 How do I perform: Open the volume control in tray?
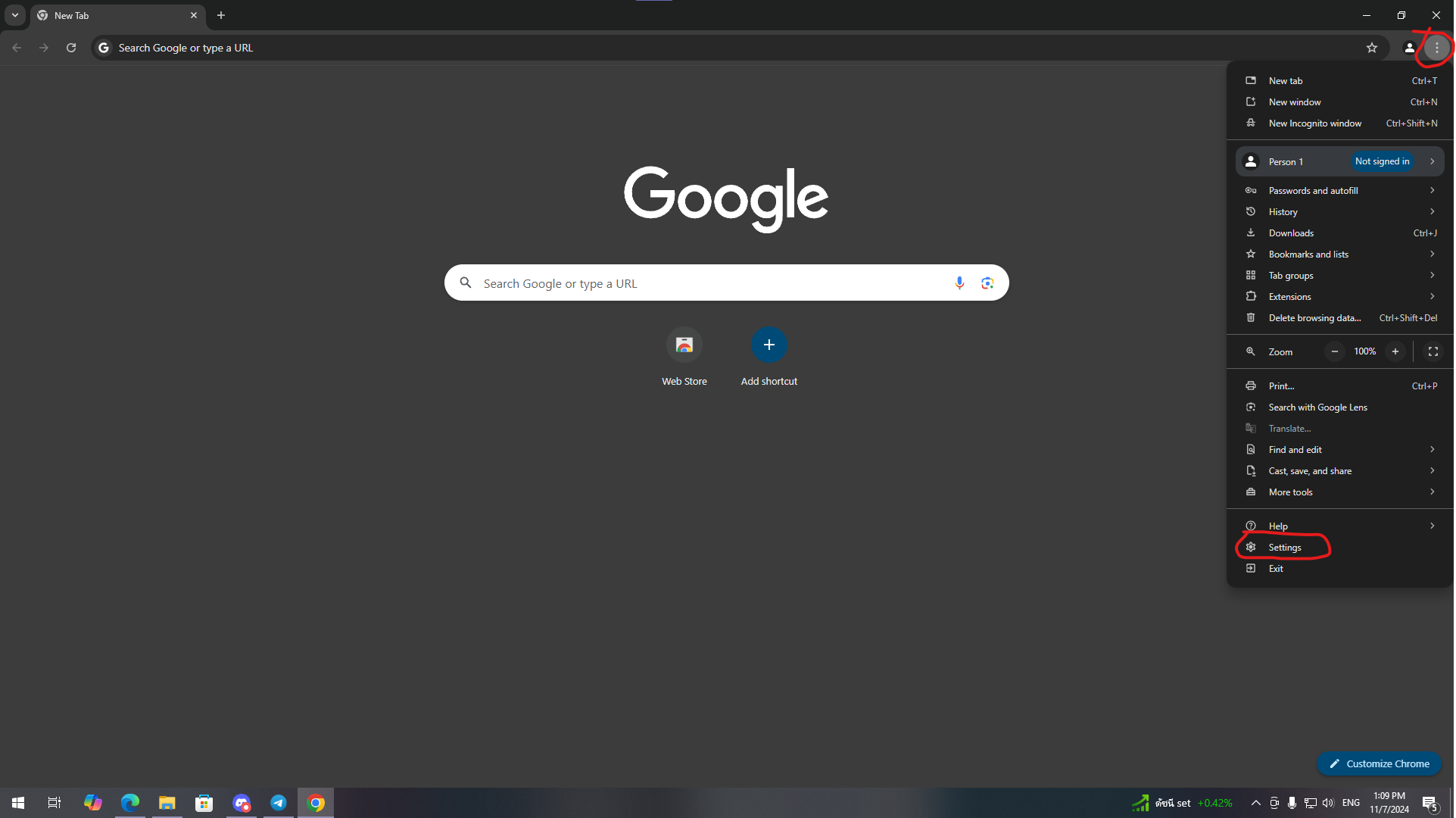1330,804
